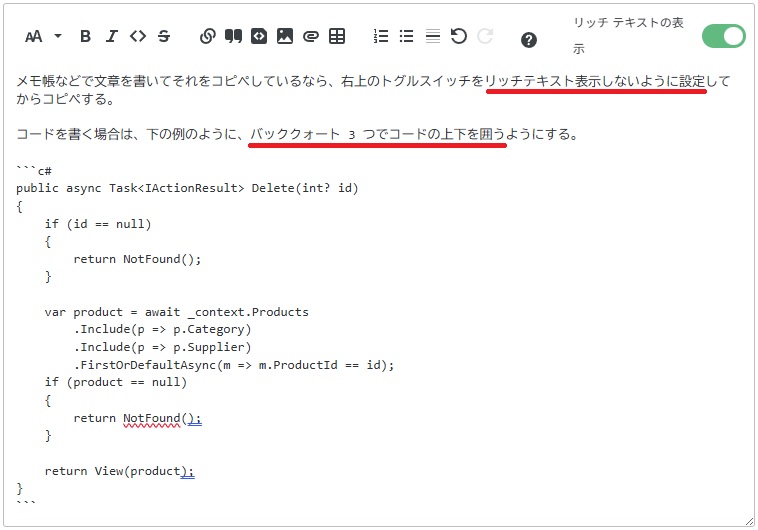Click the '.FirstOrDefaultAsync(m => m.ProductId == id);' line
The image size is (758, 530).
pos(234,365)
